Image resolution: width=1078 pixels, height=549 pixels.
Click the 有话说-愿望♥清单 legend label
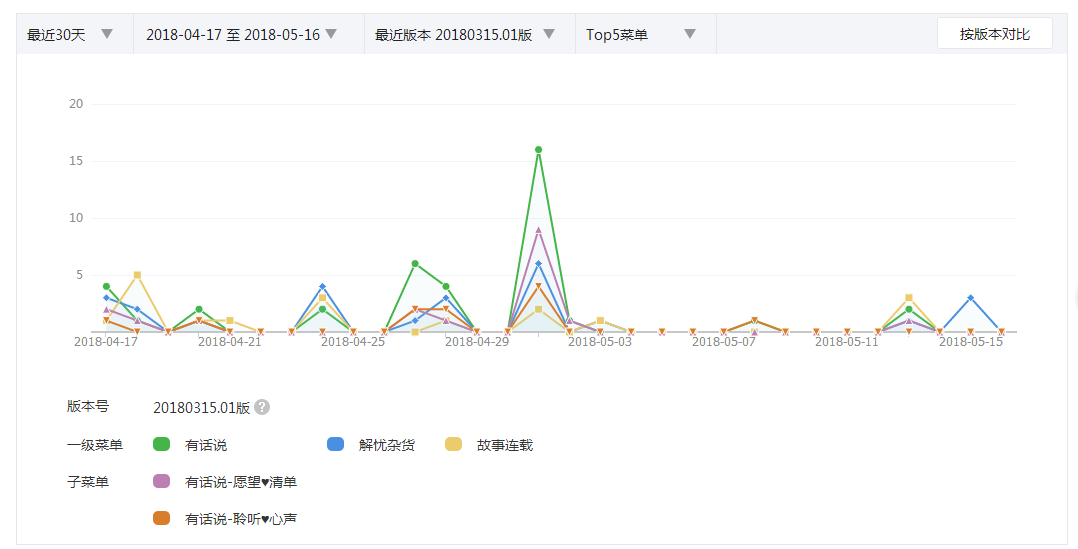coord(241,482)
